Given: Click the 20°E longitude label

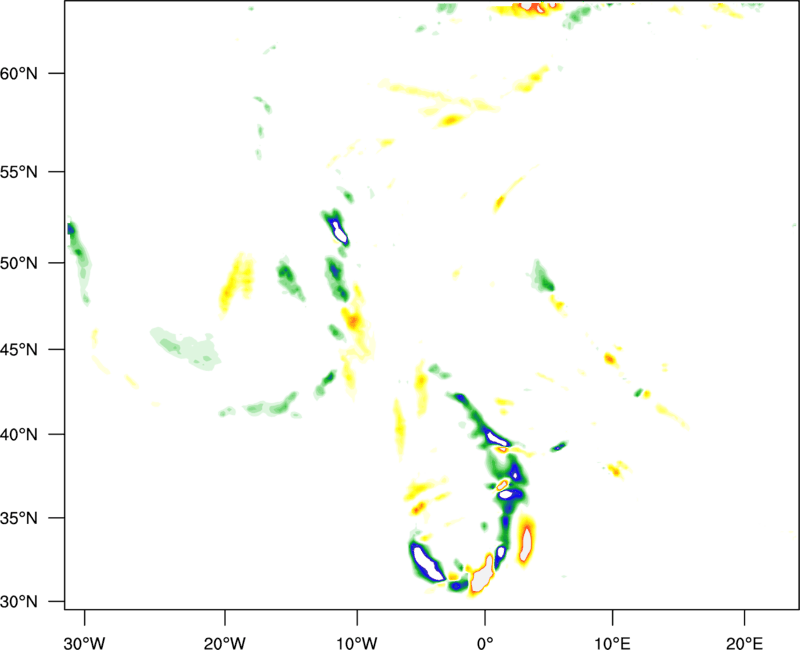Looking at the screenshot, I should pos(744,643).
